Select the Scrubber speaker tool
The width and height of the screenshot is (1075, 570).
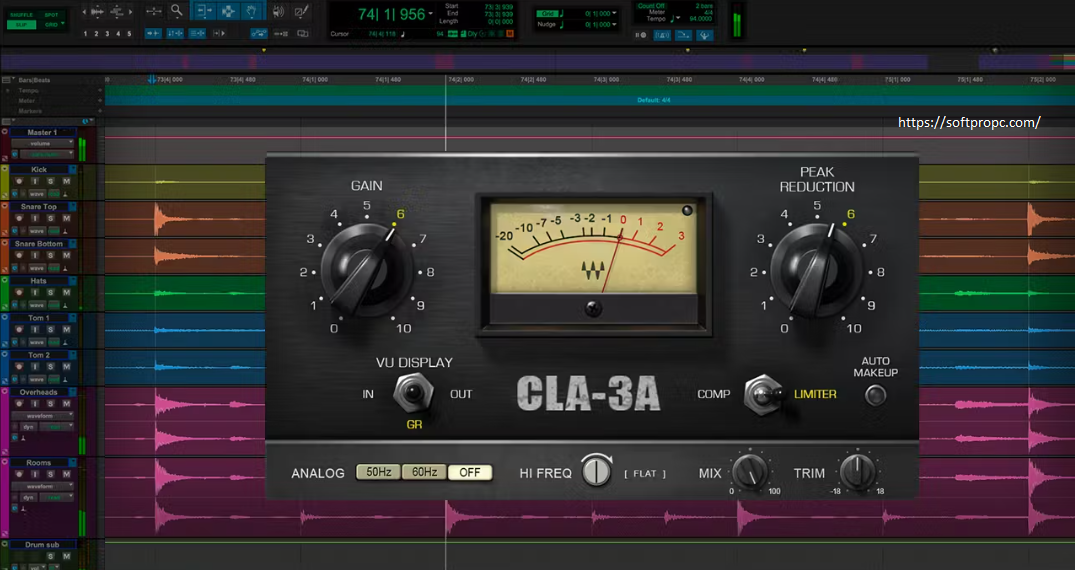click(x=278, y=12)
